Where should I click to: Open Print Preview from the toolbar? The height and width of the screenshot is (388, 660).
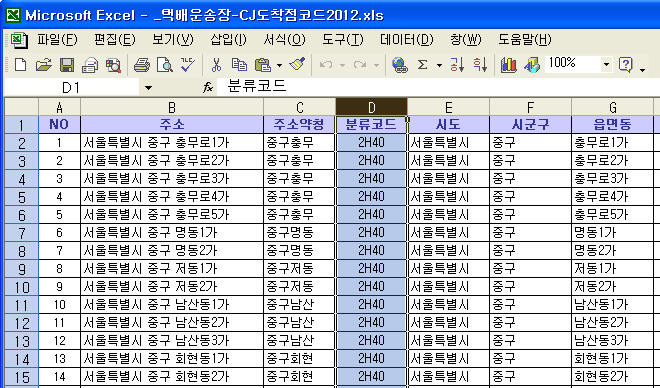point(165,65)
